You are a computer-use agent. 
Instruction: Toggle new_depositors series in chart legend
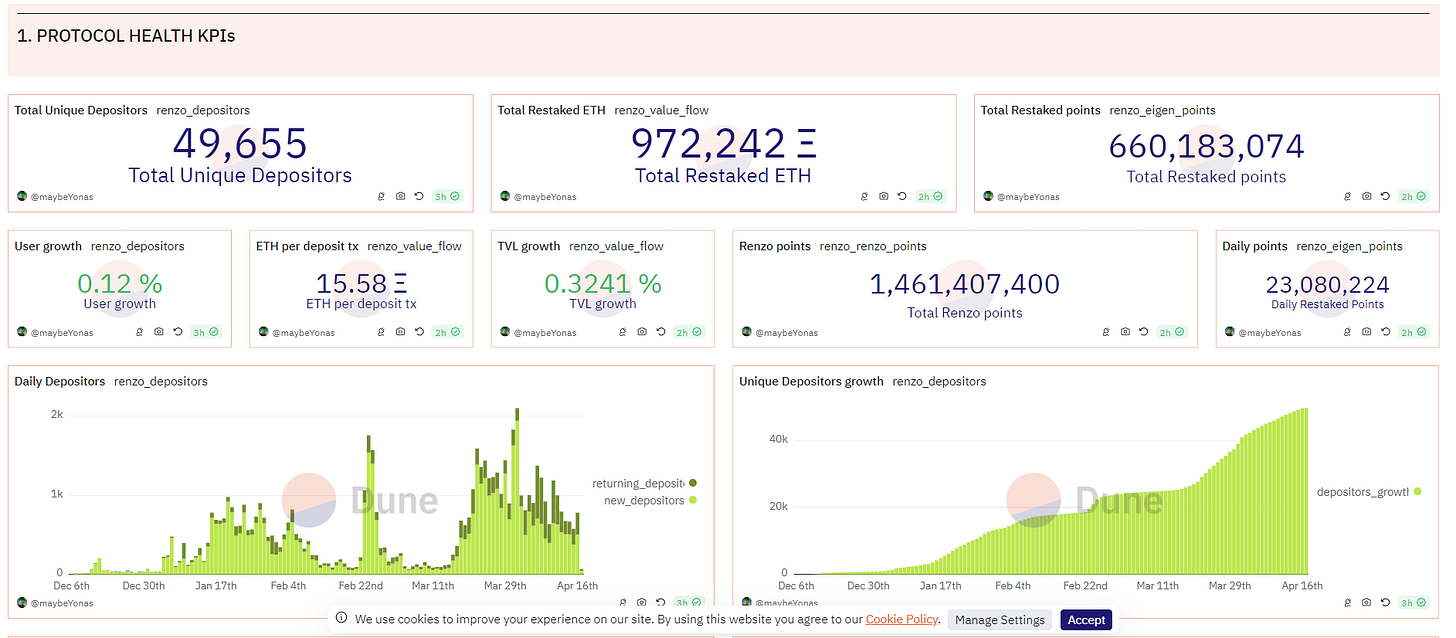click(650, 500)
